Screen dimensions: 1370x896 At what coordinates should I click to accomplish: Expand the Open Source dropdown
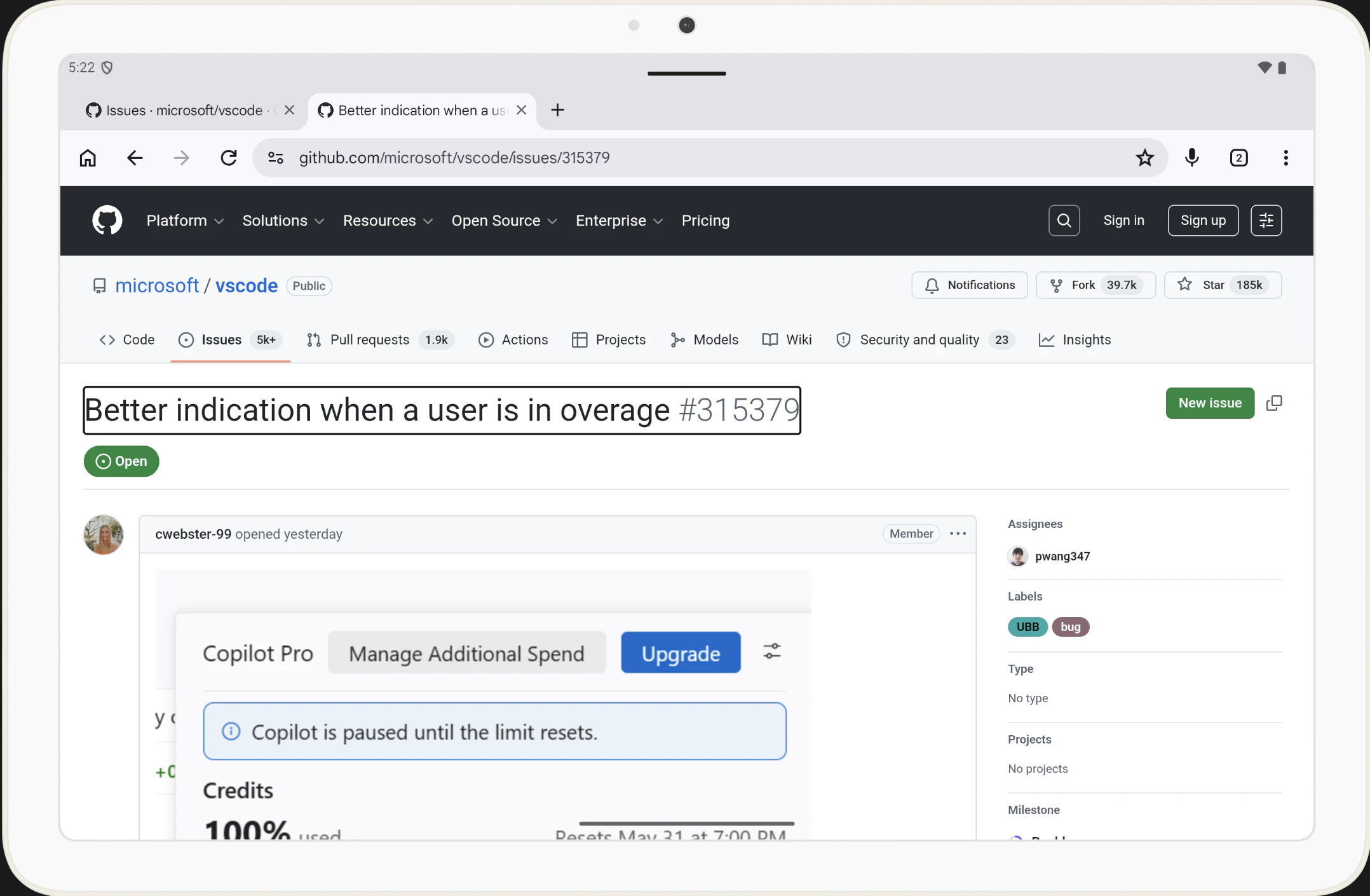point(505,221)
